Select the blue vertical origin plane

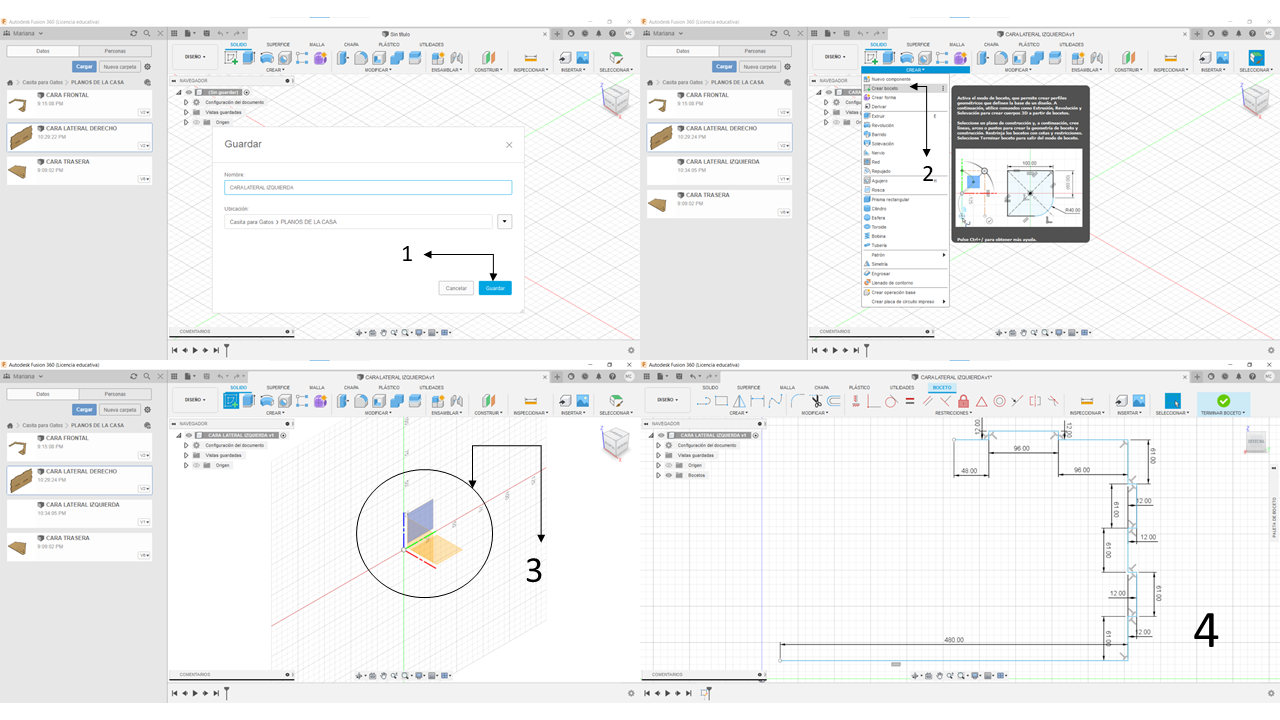click(419, 524)
